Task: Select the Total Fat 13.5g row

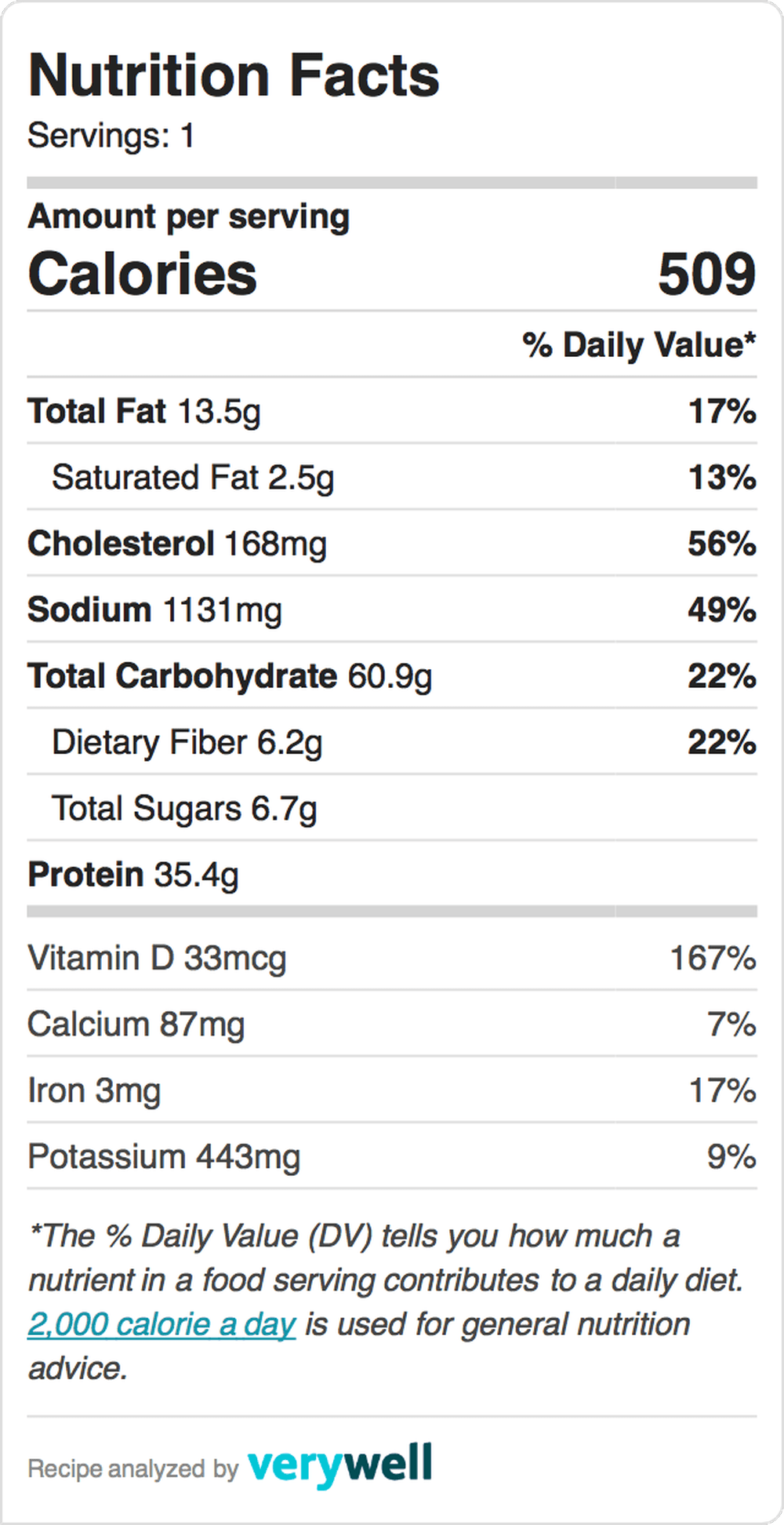Action: pyautogui.click(x=392, y=411)
